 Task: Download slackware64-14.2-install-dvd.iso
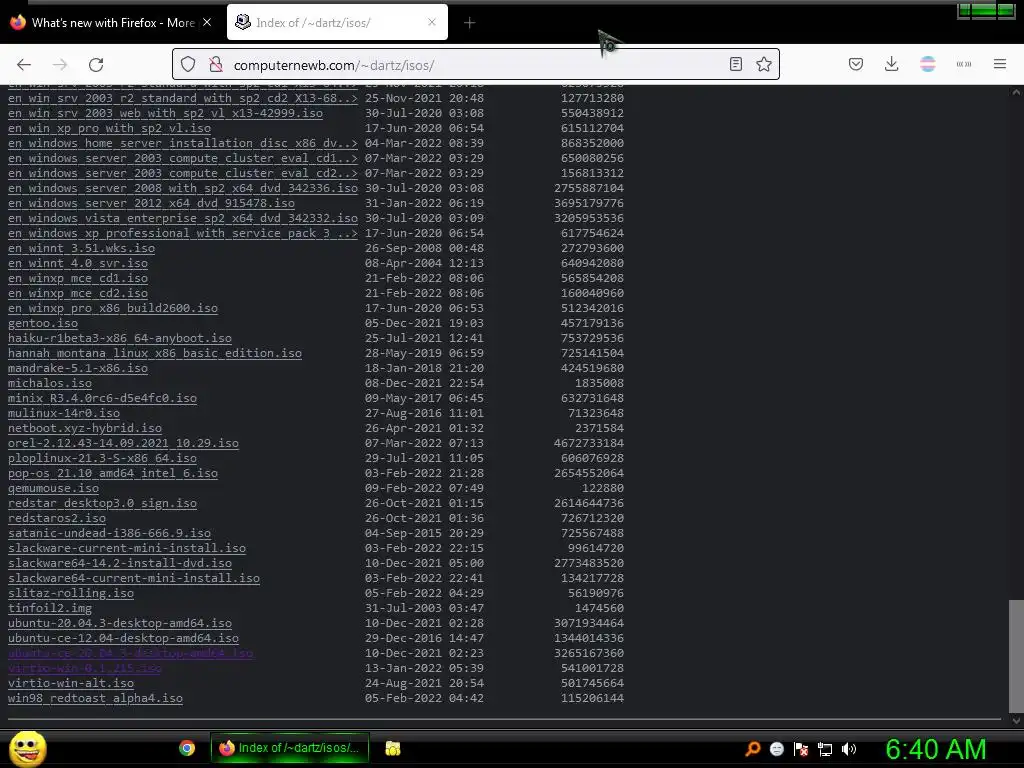point(120,564)
